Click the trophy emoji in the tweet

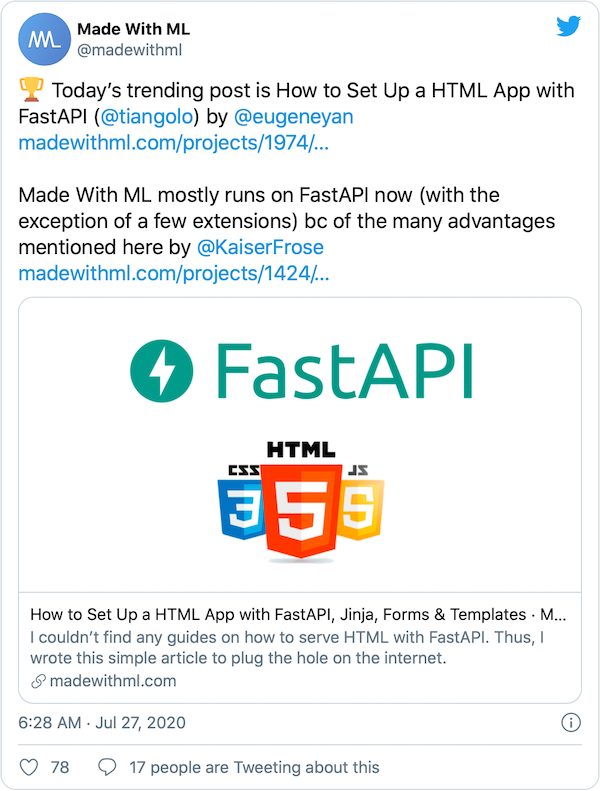(31, 91)
